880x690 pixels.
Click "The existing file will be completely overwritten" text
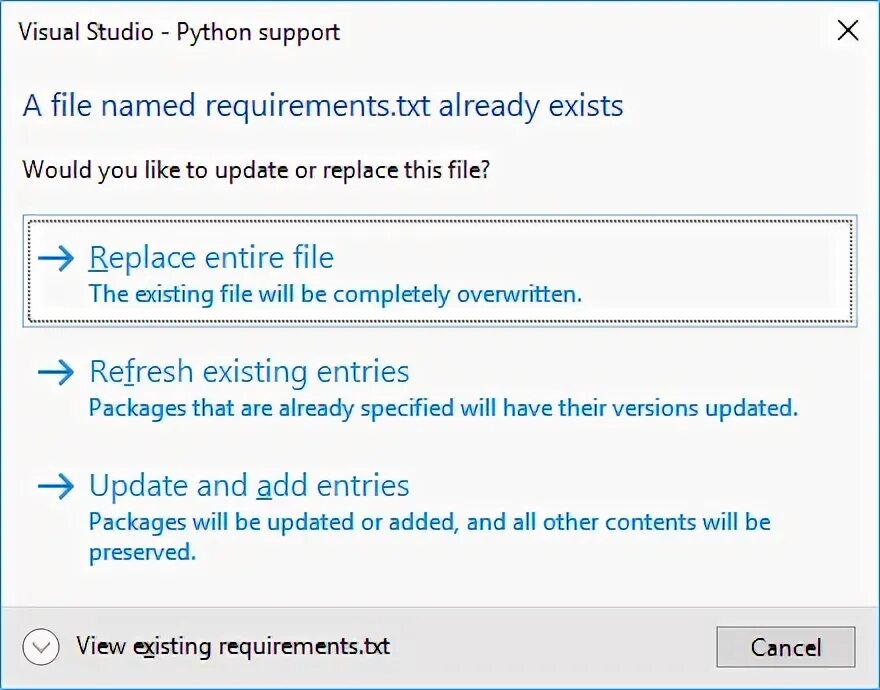(x=335, y=294)
